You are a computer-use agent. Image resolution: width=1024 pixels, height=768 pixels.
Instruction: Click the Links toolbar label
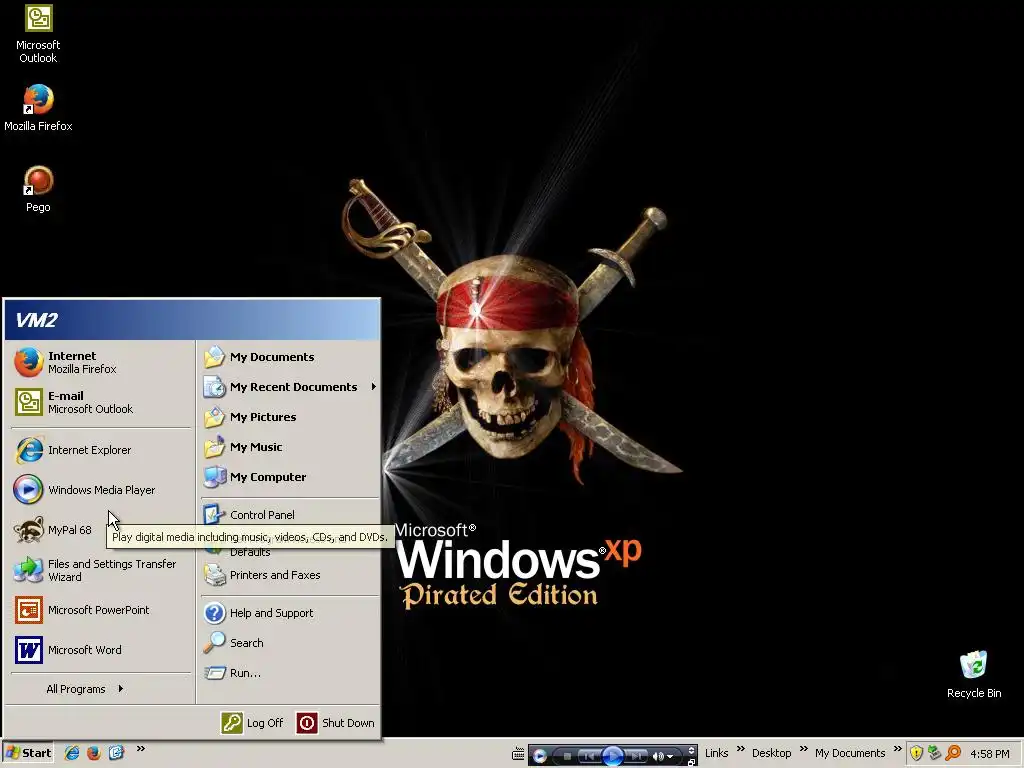716,753
